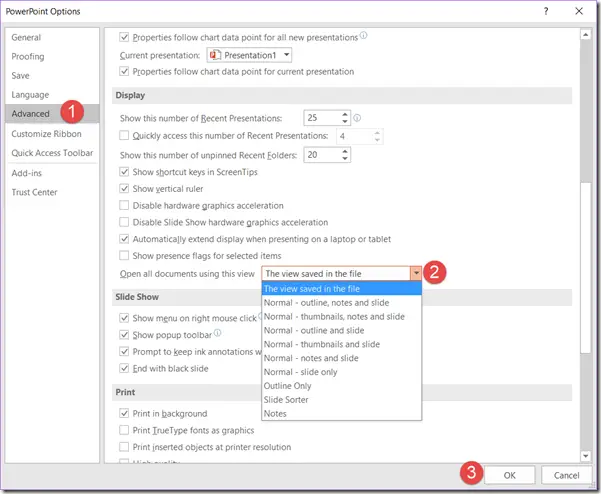Image resolution: width=601 pixels, height=494 pixels.
Task: Increase the Recent Presentations number with up arrow
Action: tap(345, 114)
